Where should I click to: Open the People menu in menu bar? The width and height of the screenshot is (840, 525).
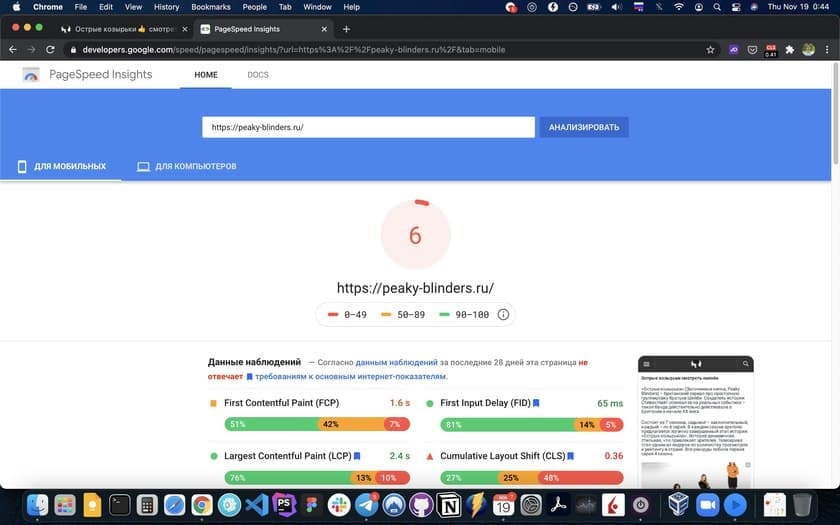pos(254,7)
